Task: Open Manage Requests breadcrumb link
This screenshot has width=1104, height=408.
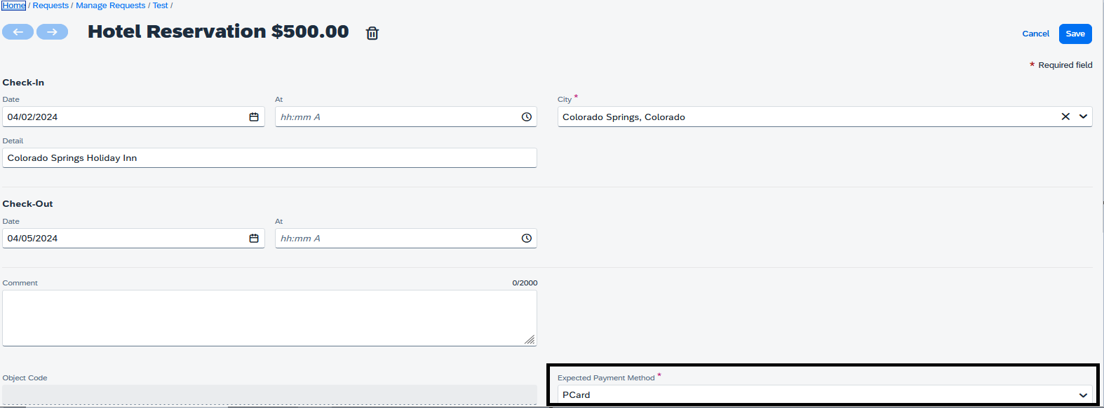Action: click(x=110, y=6)
